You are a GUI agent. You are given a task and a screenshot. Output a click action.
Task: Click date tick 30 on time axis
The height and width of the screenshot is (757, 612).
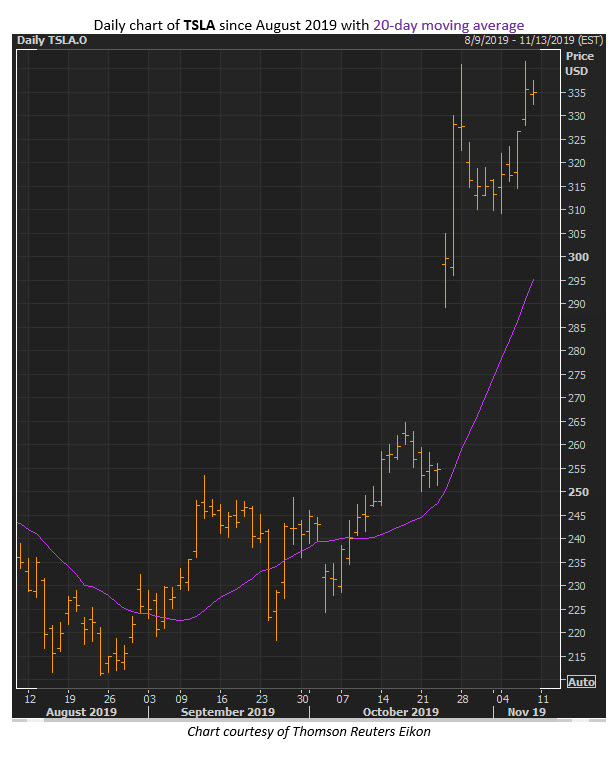pos(302,699)
